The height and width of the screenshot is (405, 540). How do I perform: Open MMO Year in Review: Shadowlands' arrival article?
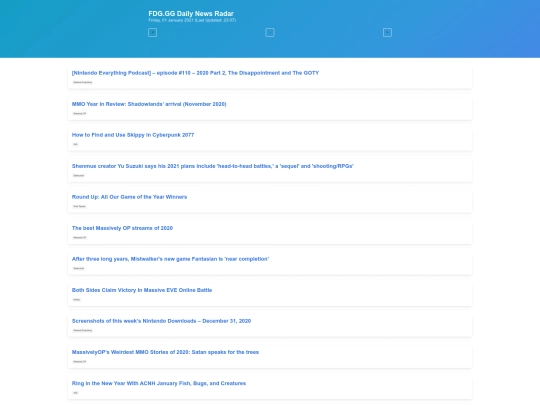coord(149,104)
